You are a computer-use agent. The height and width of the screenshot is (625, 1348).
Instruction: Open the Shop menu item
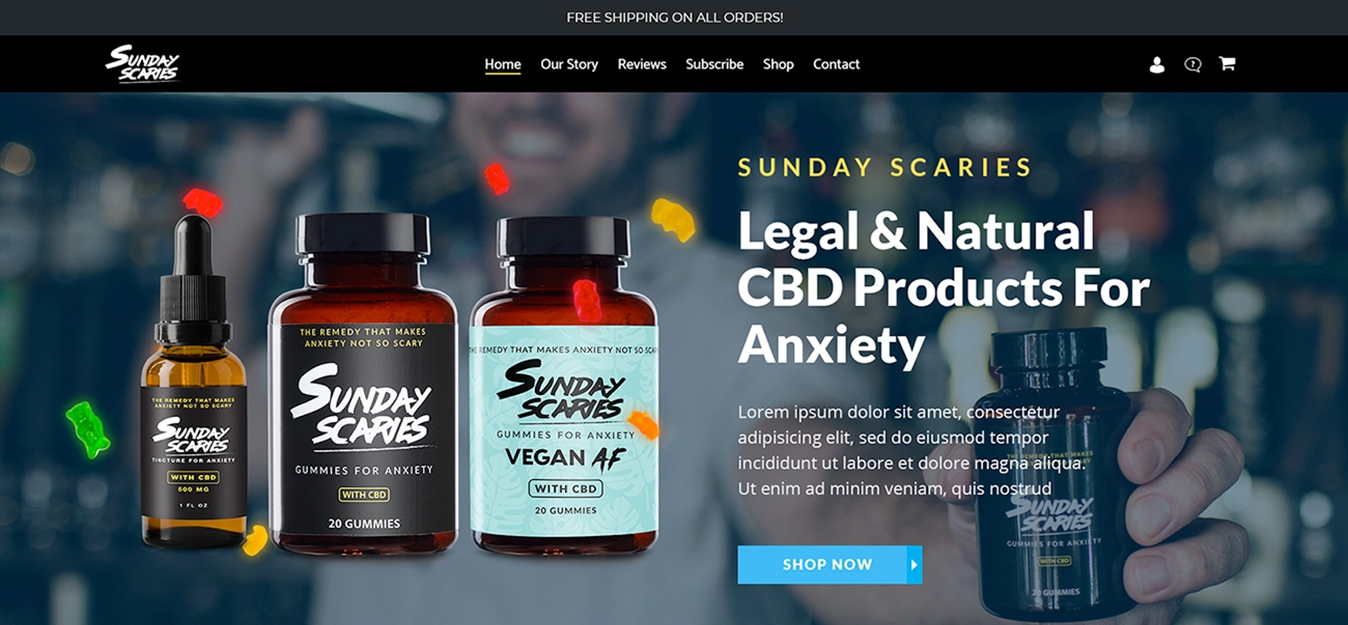tap(778, 64)
